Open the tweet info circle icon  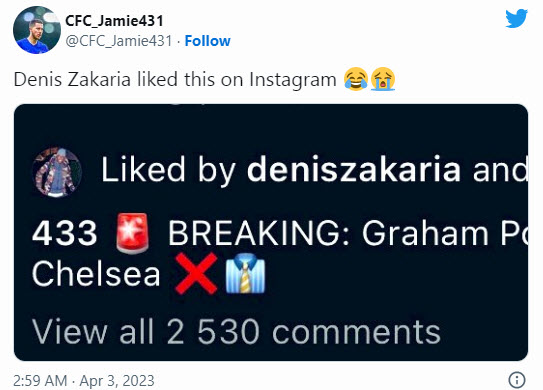(x=517, y=380)
